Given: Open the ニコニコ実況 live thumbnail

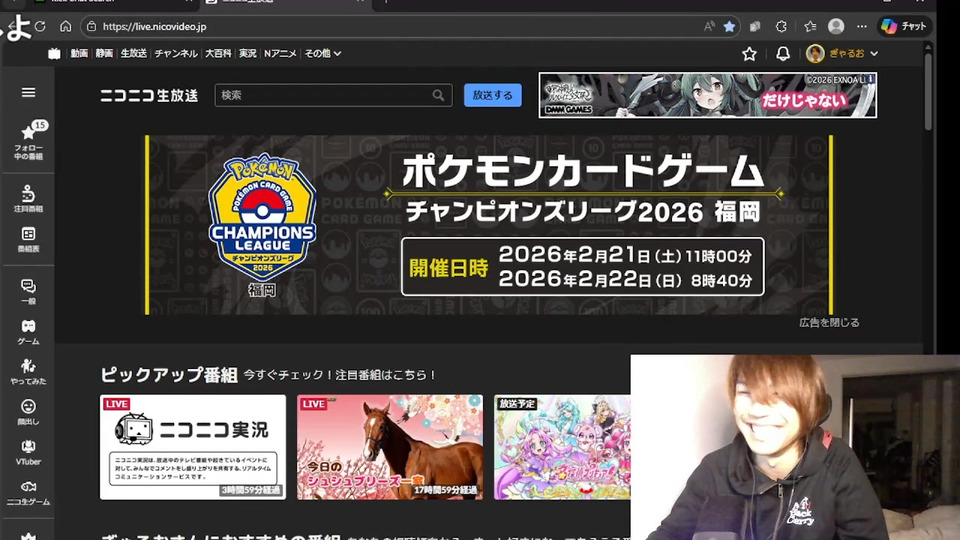Looking at the screenshot, I should [x=193, y=447].
